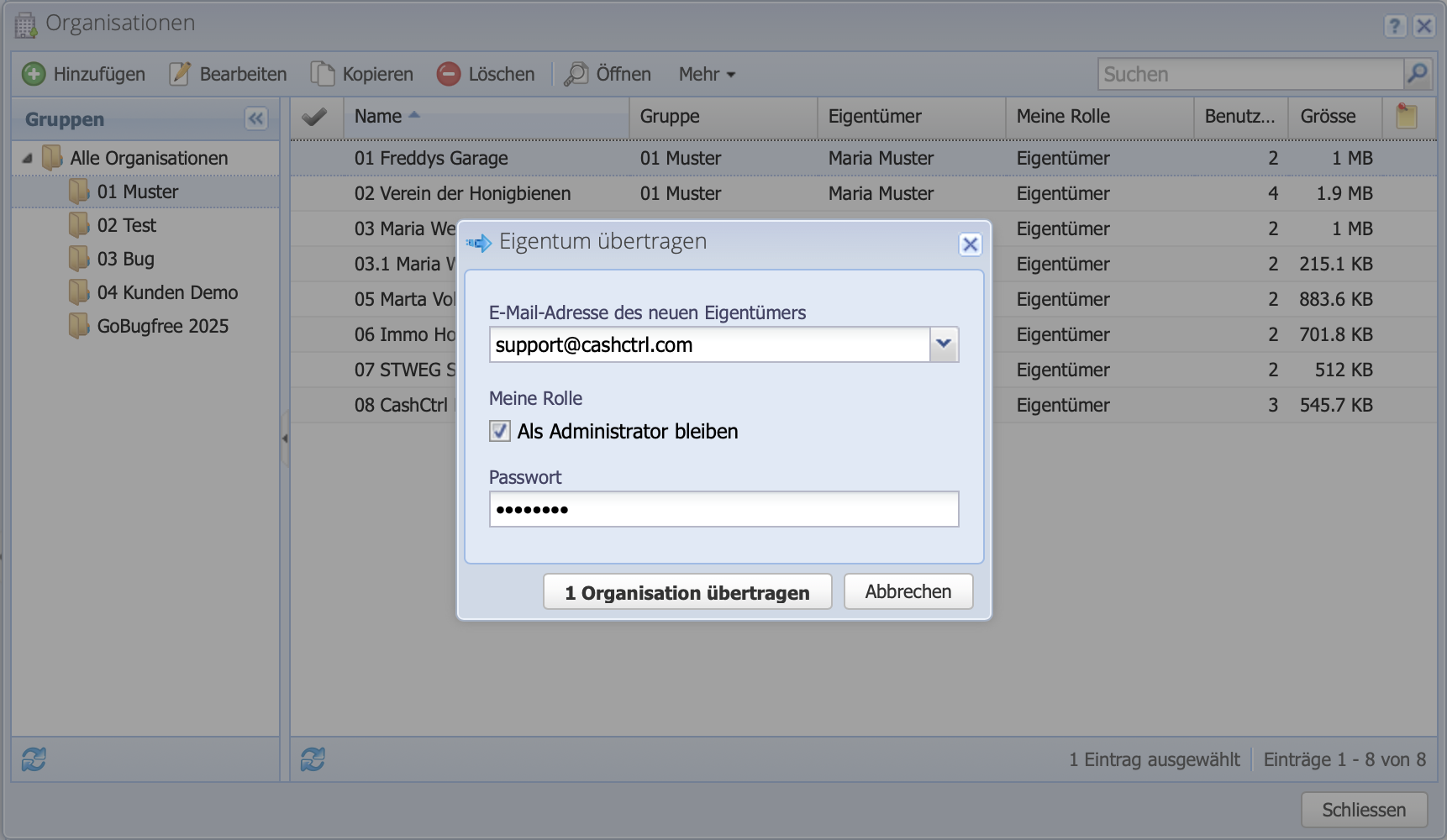Toggle select-all checkmark column header
The height and width of the screenshot is (840, 1447).
[x=314, y=117]
